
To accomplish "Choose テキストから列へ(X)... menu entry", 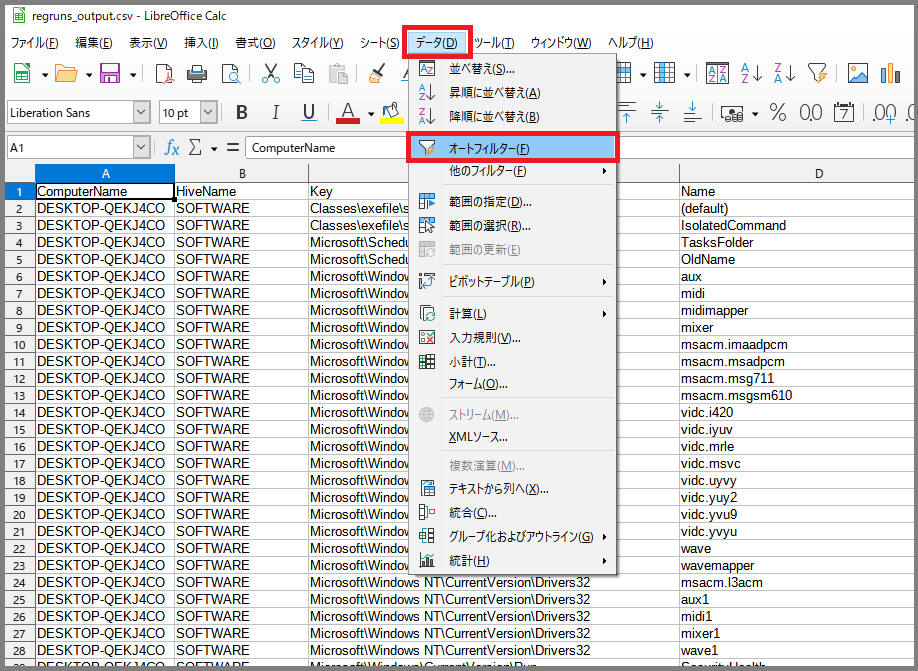I will [512, 488].
